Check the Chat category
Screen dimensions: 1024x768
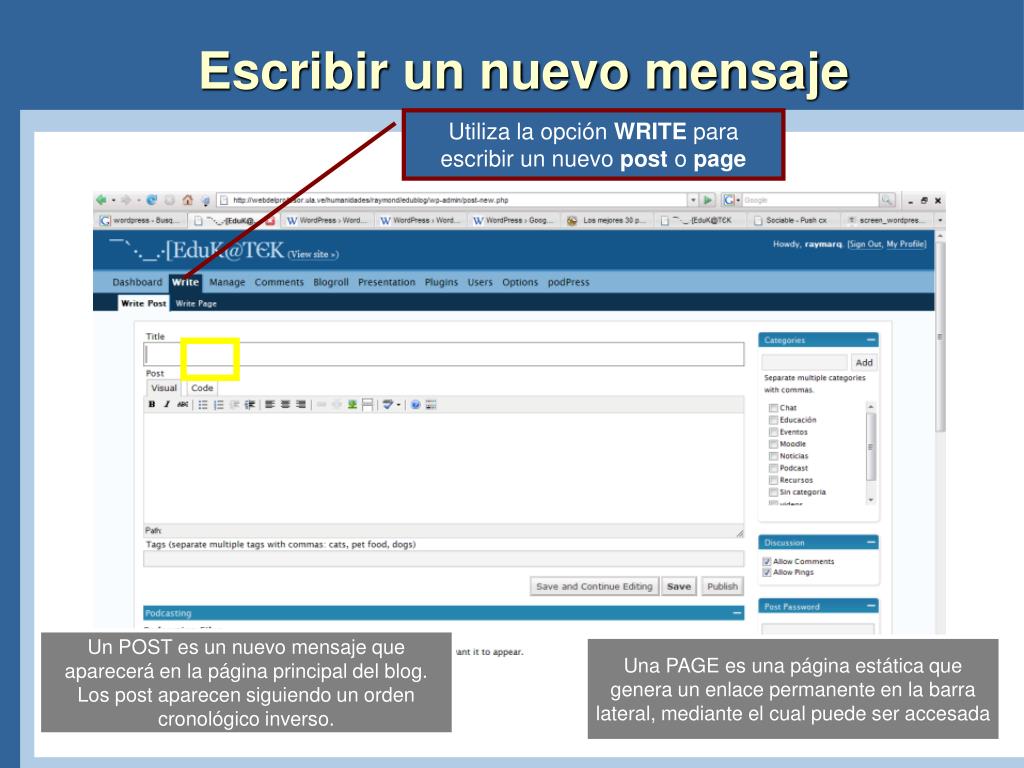(773, 408)
